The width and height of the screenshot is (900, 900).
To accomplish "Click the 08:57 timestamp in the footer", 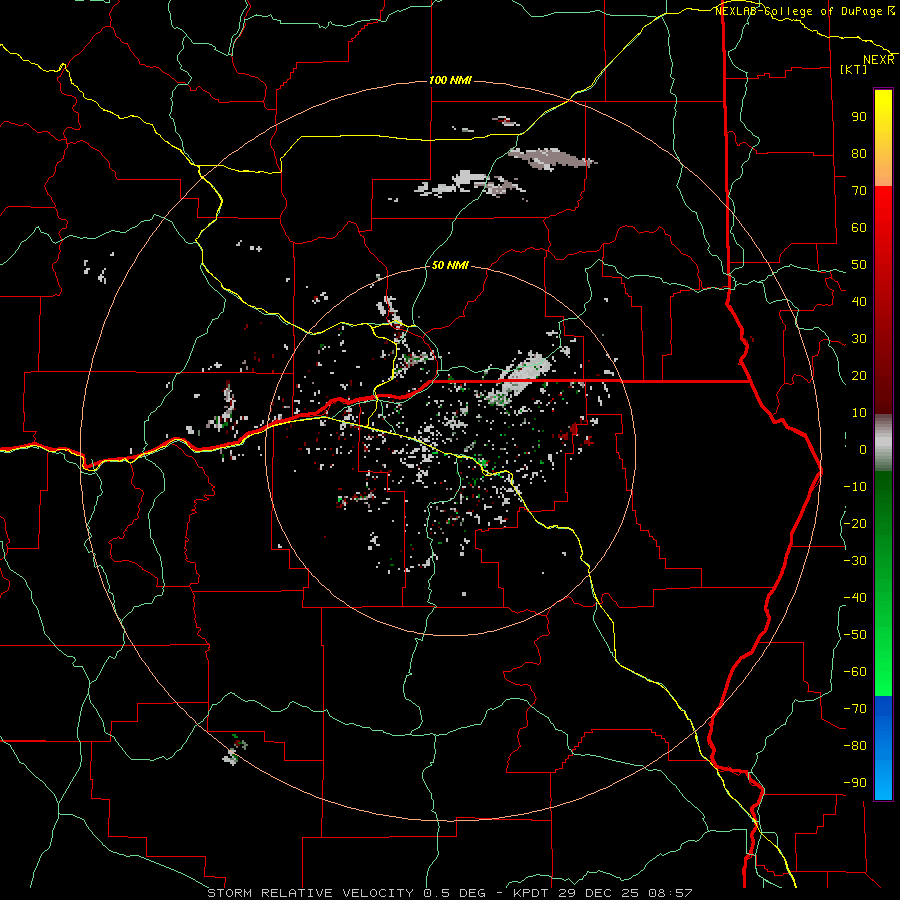I will [670, 893].
